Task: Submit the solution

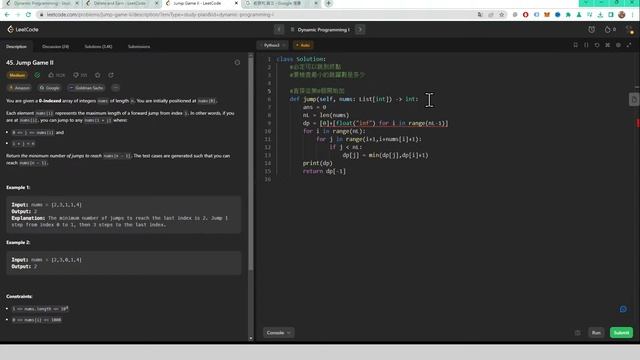Action: [x=621, y=333]
